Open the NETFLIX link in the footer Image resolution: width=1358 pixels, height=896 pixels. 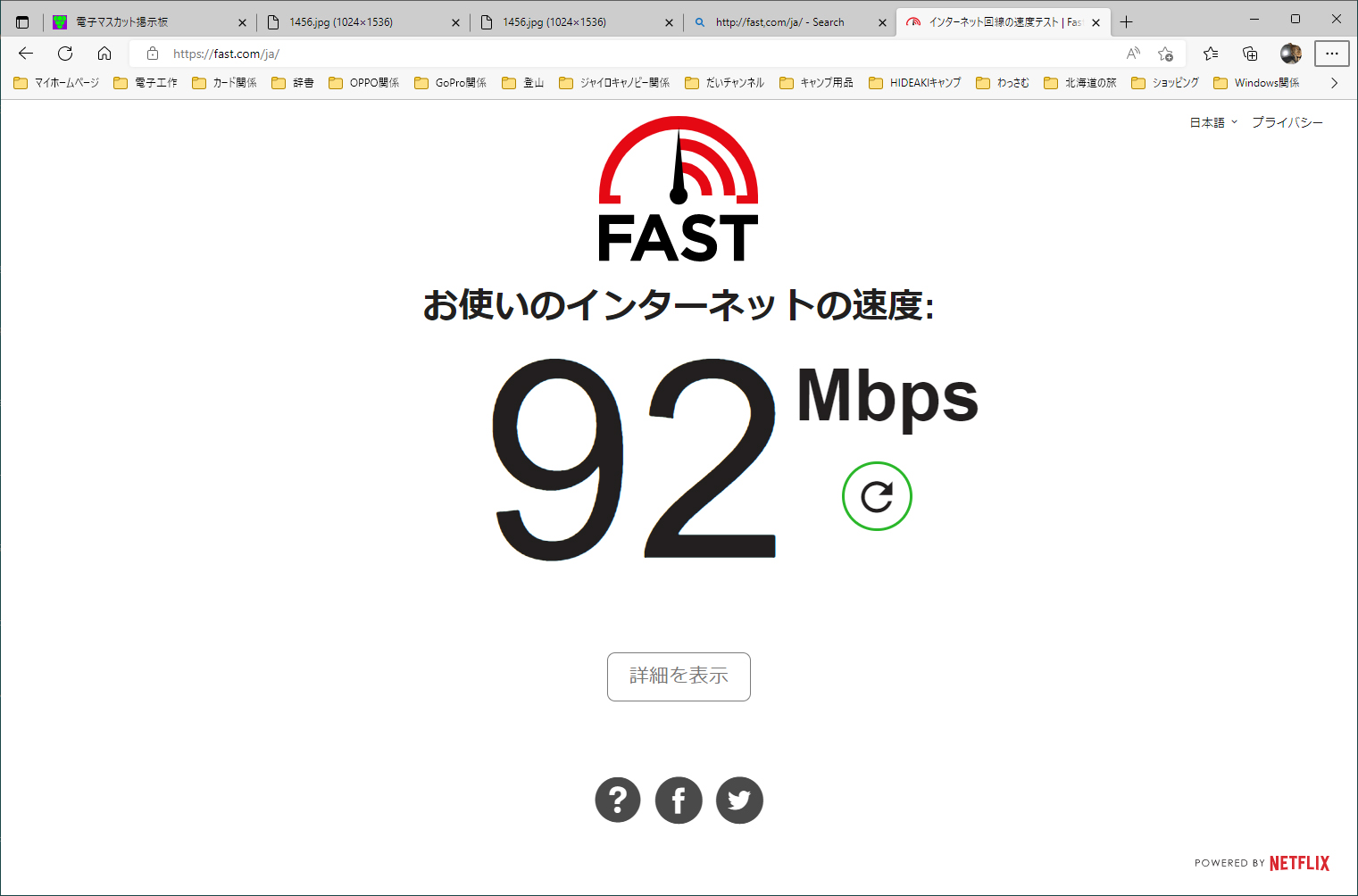tap(1299, 863)
